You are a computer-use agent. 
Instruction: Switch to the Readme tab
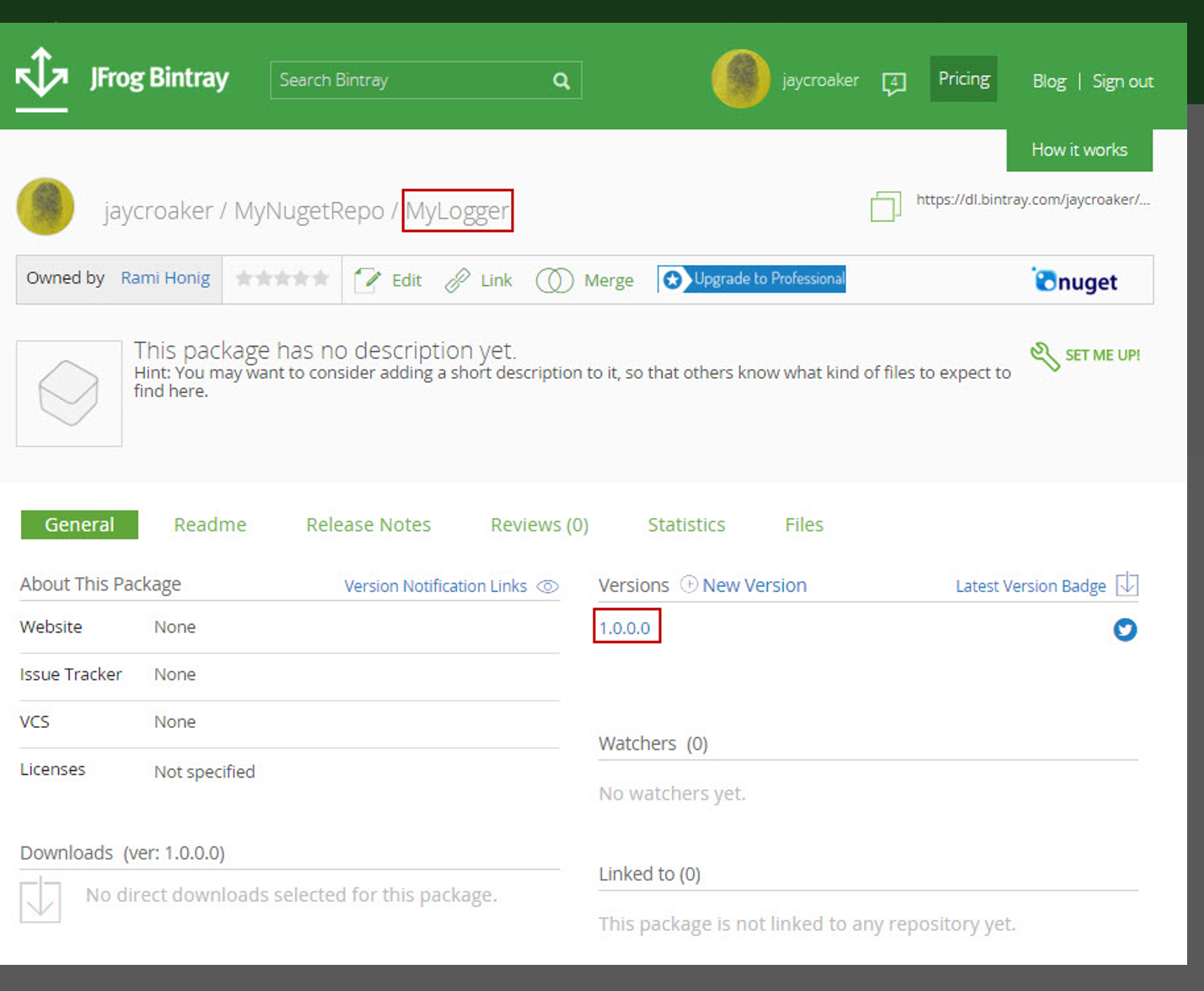tap(210, 525)
